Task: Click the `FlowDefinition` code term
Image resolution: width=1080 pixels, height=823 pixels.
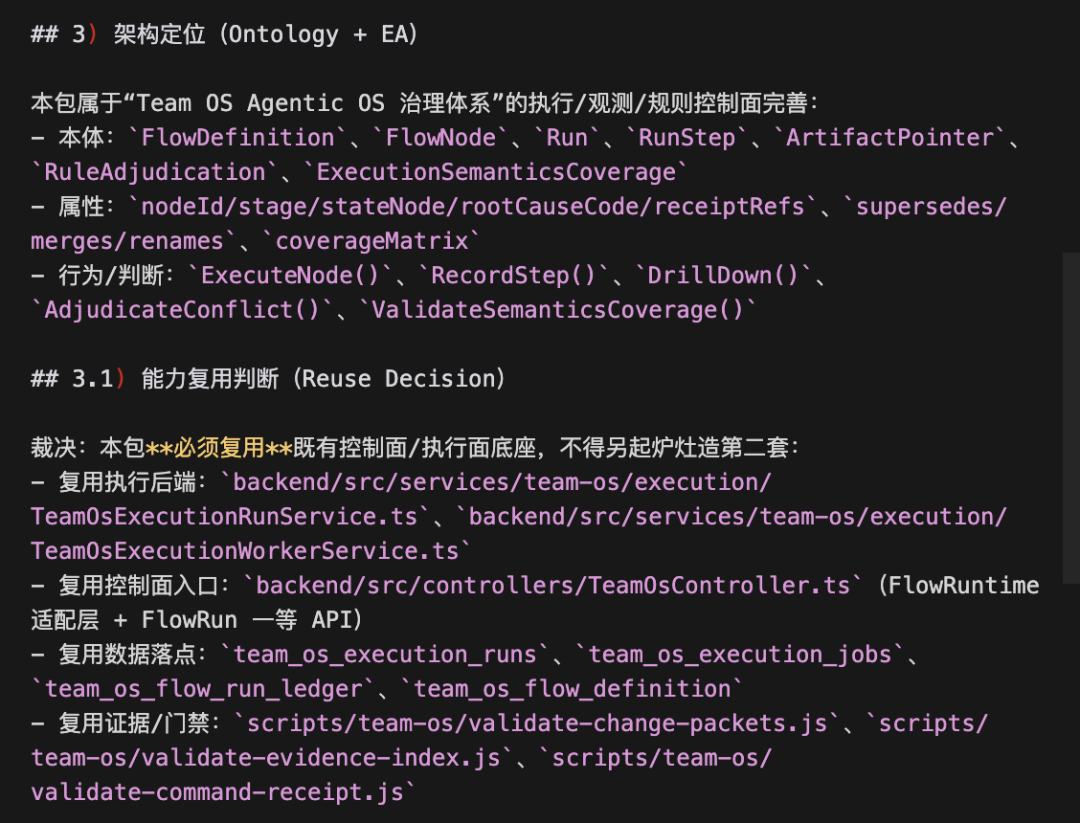Action: click(x=237, y=138)
